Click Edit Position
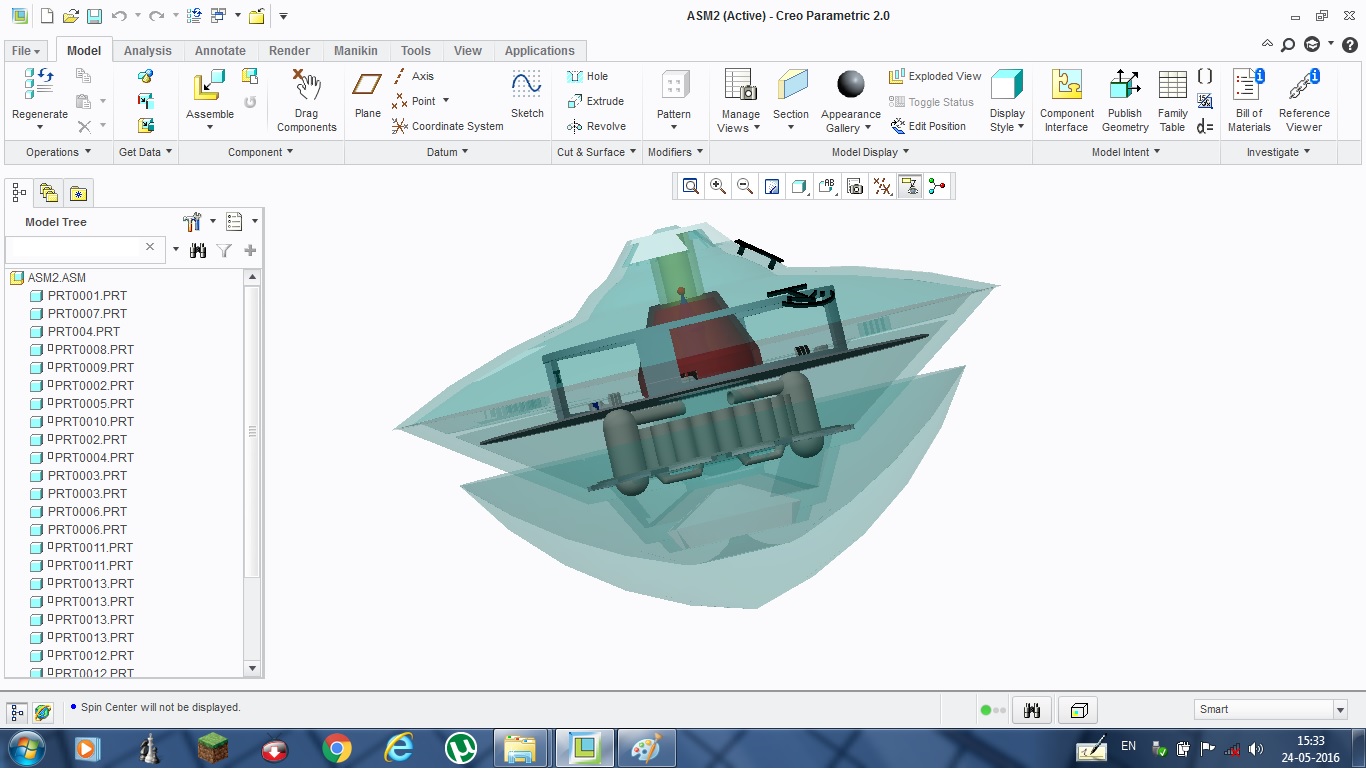The image size is (1366, 770). pos(928,126)
